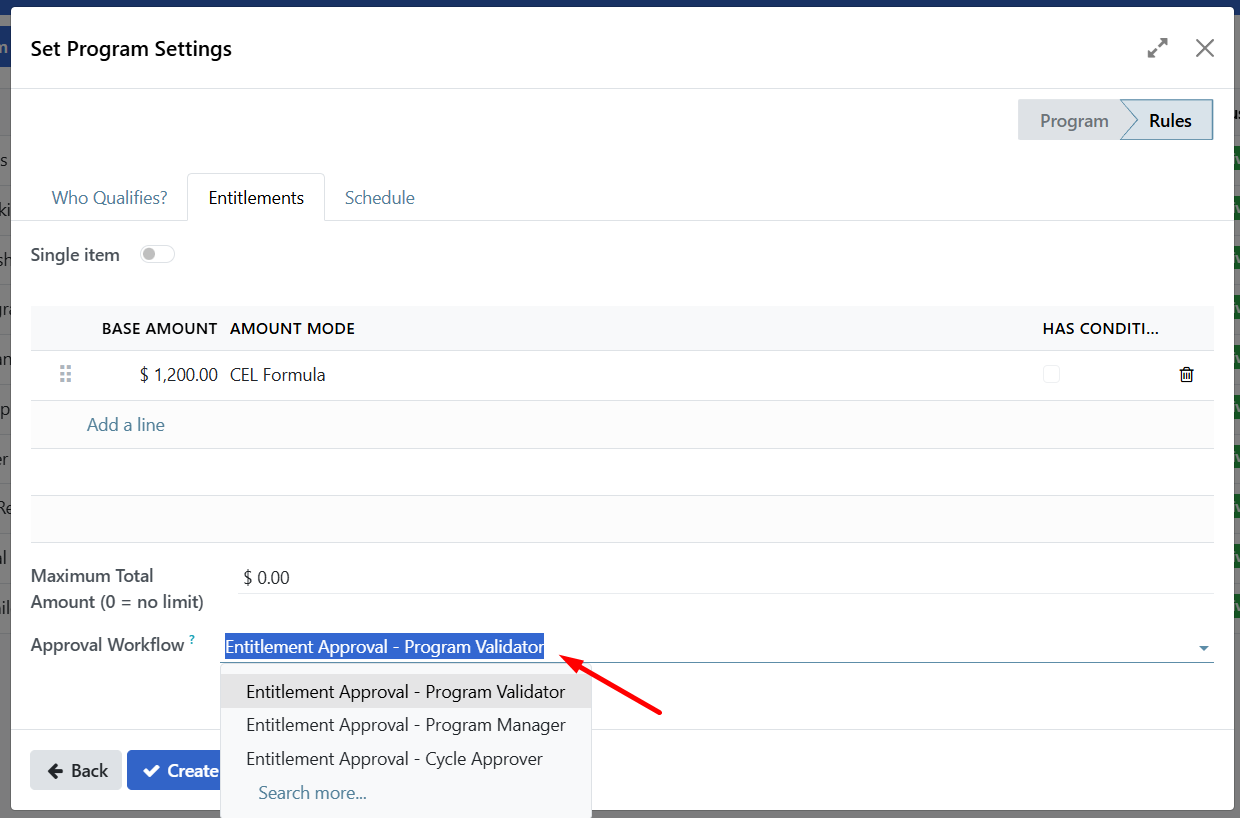Delete the CEL Formula entitlement line

pyautogui.click(x=1186, y=375)
